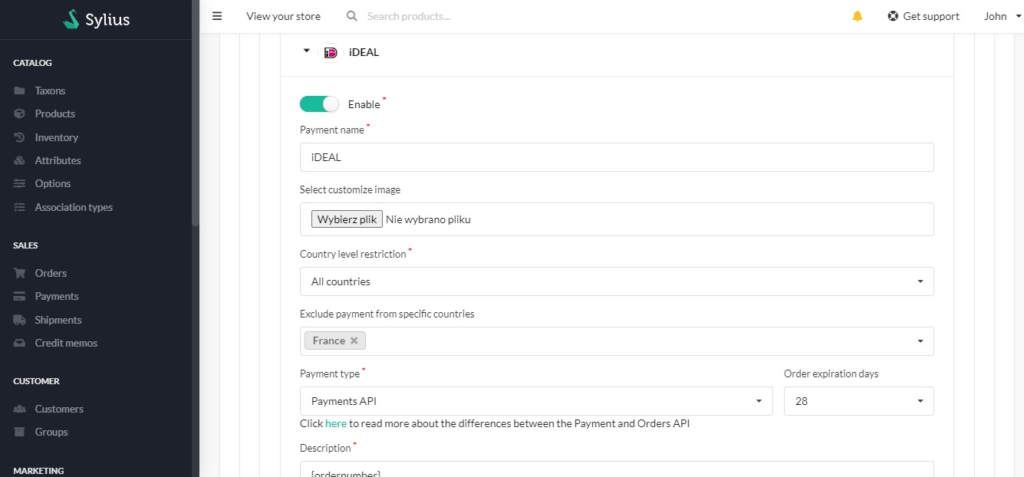Image resolution: width=1024 pixels, height=477 pixels.
Task: Open Country level restriction dropdown
Action: (616, 282)
